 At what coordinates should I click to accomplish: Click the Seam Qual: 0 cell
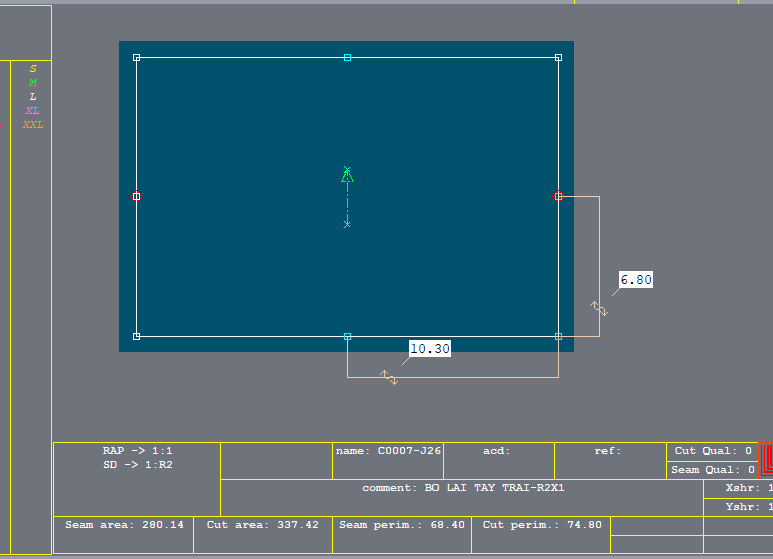click(x=712, y=470)
